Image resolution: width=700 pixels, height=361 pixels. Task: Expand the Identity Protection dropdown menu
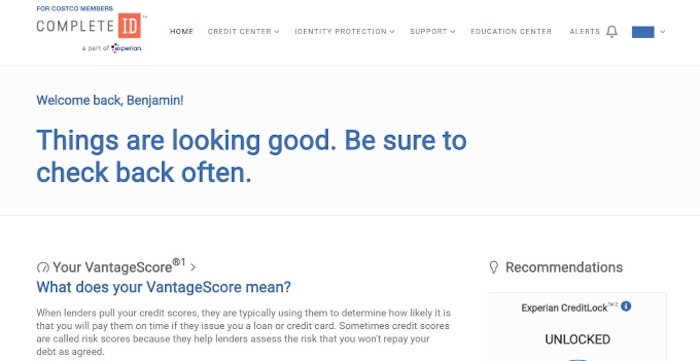[344, 32]
